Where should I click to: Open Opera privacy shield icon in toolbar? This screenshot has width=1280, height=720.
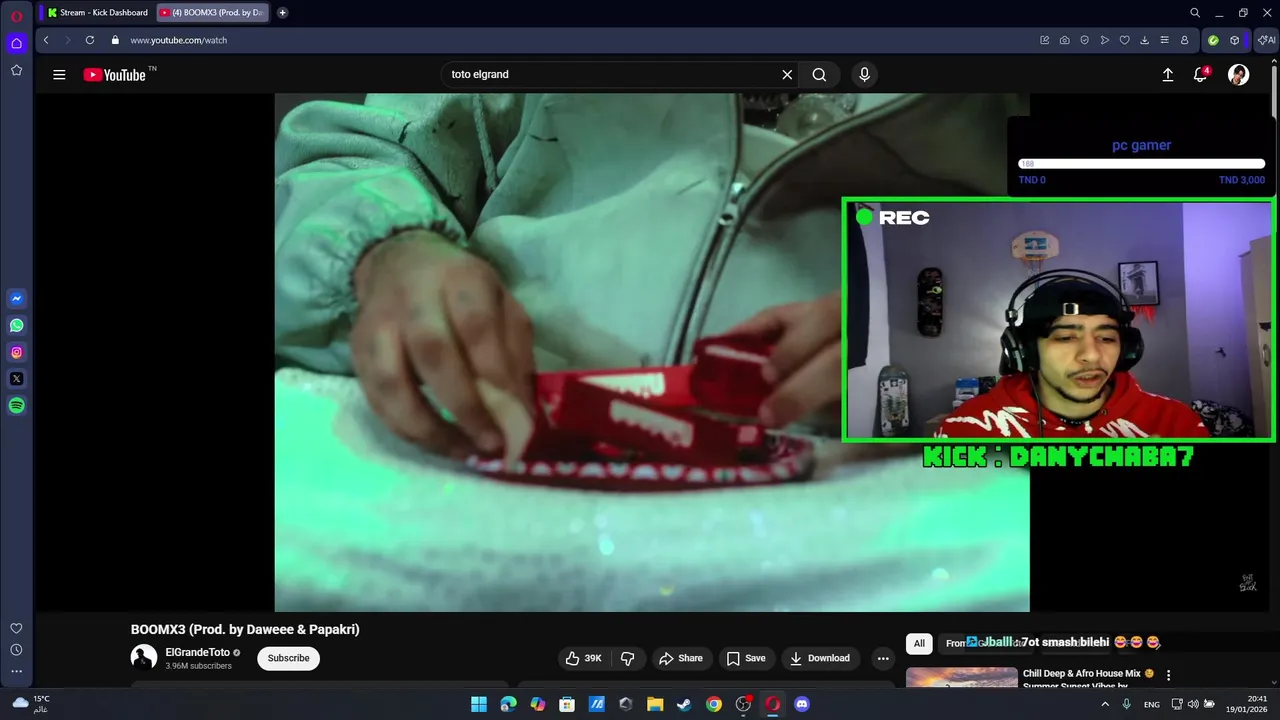[1084, 40]
